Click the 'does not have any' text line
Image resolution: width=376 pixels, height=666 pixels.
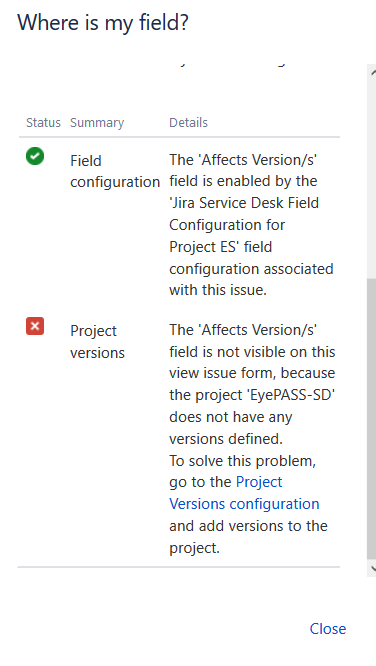[x=231, y=417]
